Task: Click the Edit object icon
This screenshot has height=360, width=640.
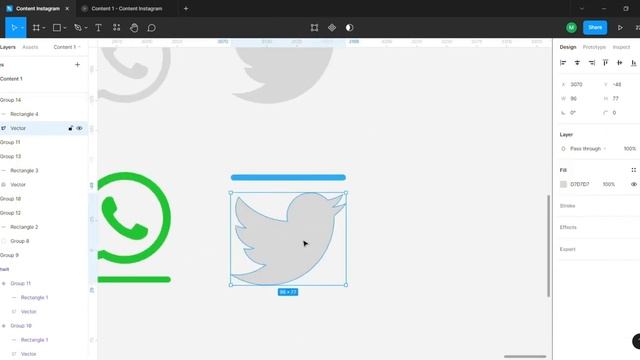Action: click(314, 28)
